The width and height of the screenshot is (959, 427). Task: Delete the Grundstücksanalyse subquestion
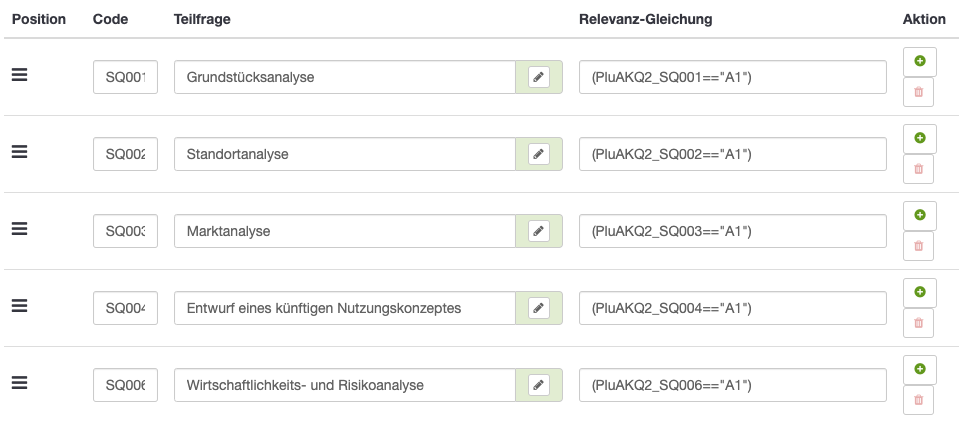point(919,93)
